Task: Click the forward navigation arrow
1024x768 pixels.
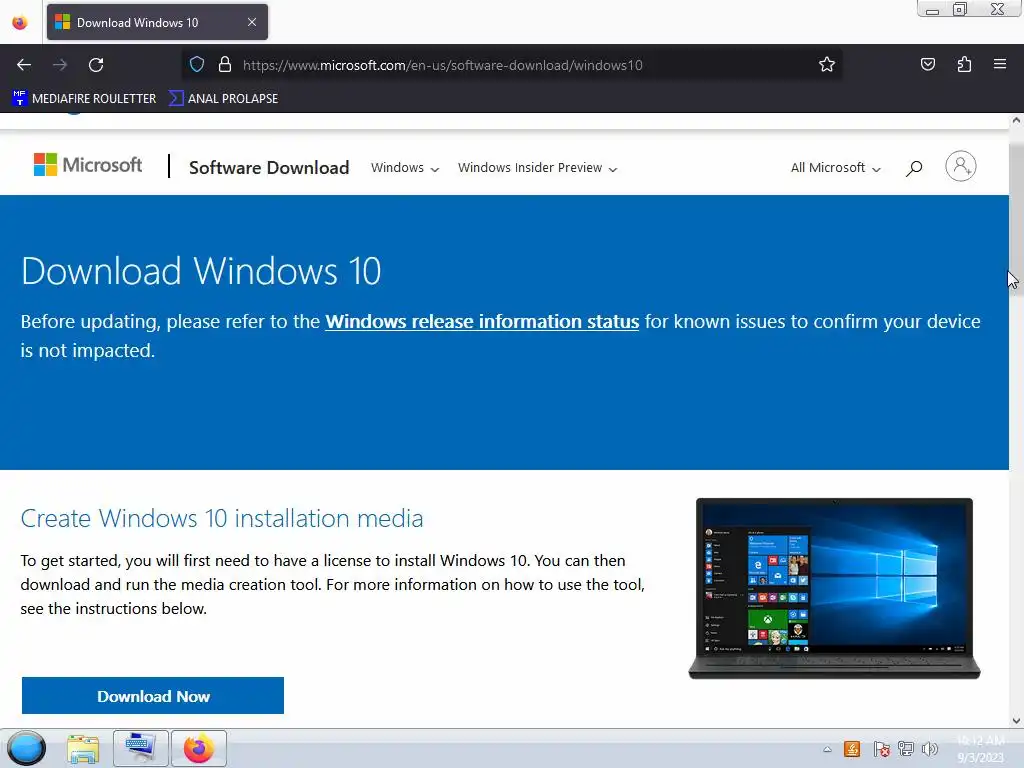Action: [x=60, y=65]
